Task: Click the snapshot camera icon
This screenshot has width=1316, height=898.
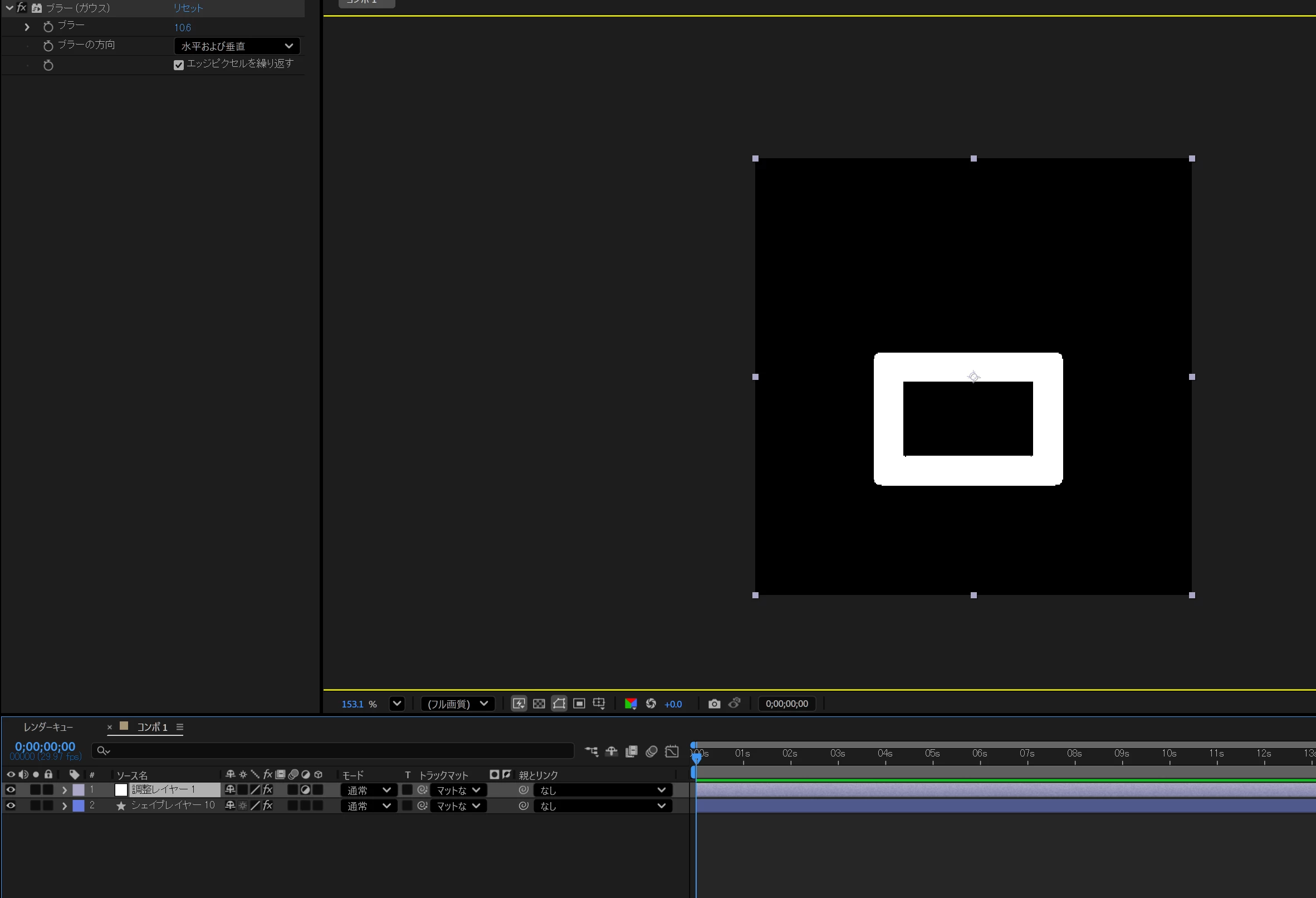Action: tap(714, 704)
